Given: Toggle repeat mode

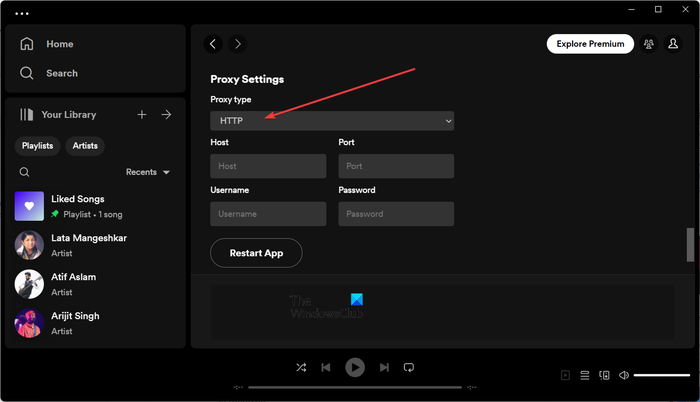Looking at the screenshot, I should tap(409, 368).
